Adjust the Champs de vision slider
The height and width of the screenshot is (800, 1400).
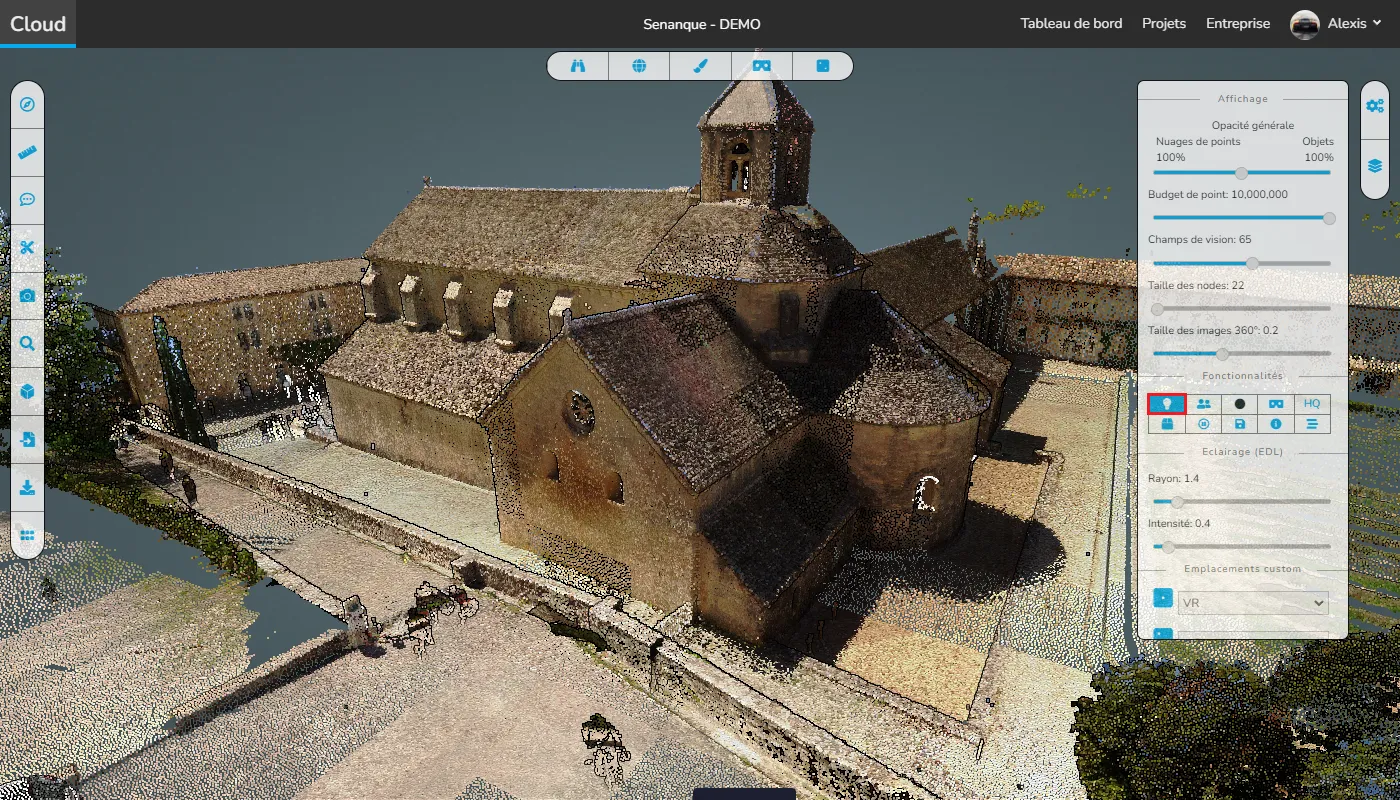tap(1242, 263)
